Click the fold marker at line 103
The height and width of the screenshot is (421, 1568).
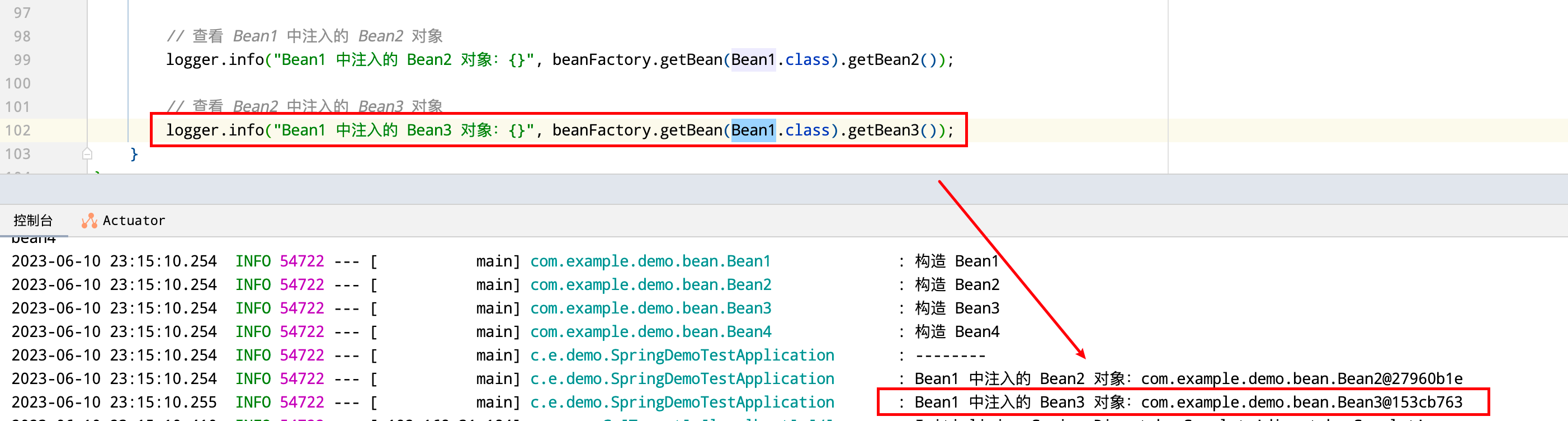[87, 153]
